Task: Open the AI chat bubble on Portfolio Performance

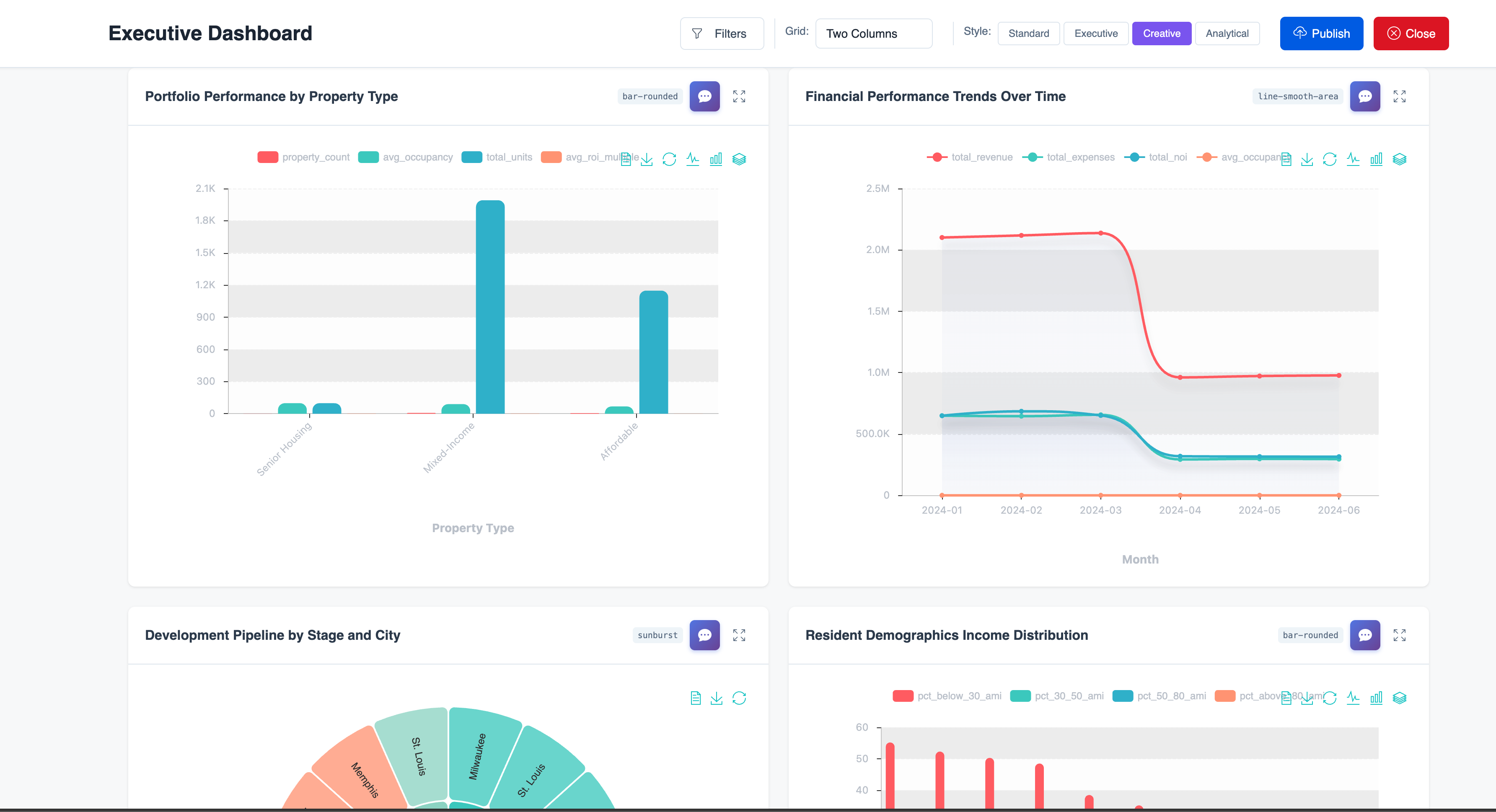Action: [x=704, y=96]
